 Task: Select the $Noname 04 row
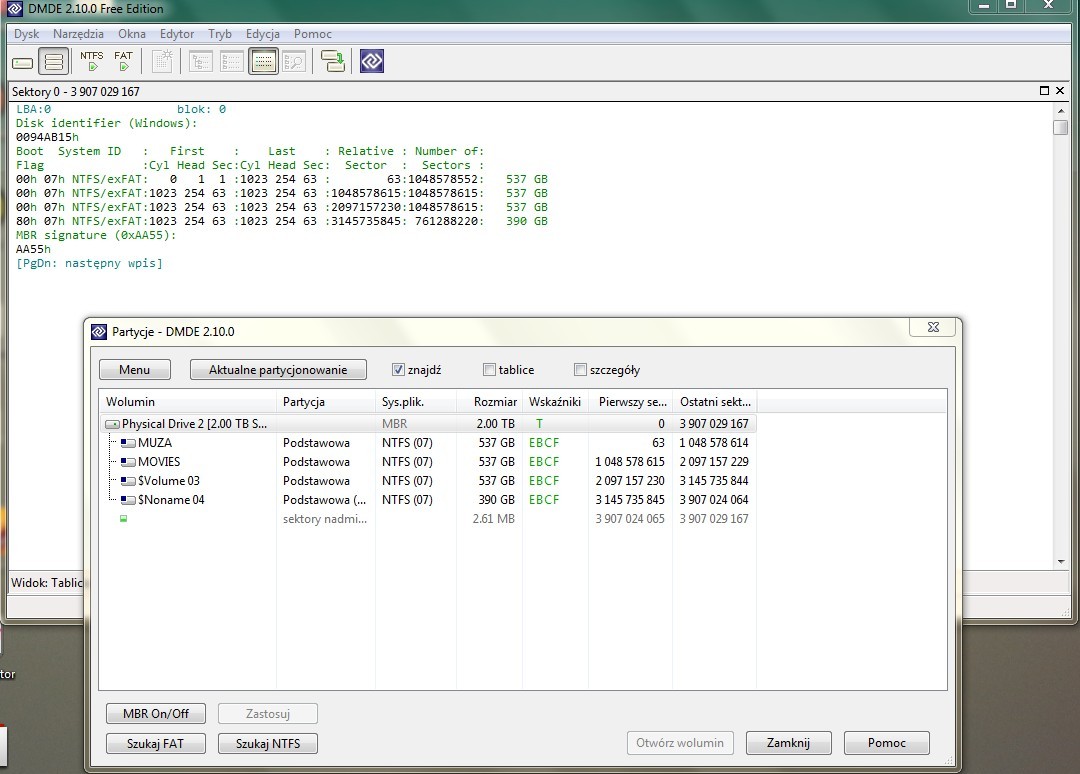[428, 500]
